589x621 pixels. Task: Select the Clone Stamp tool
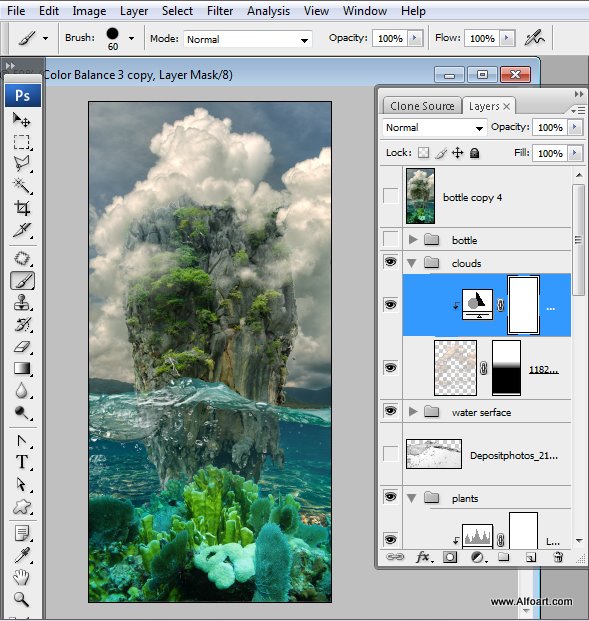click(x=22, y=303)
